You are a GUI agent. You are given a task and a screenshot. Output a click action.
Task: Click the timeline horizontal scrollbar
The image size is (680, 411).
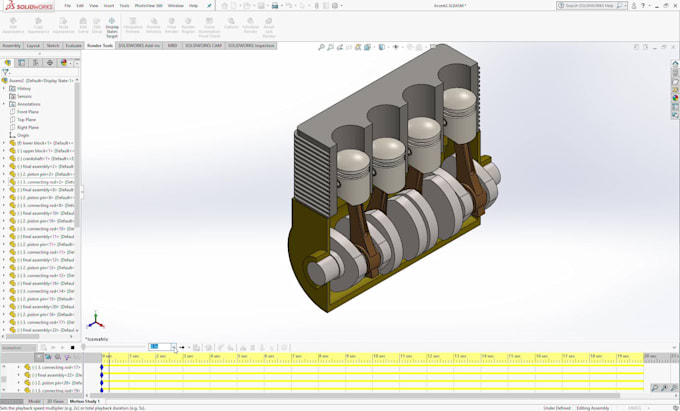tap(355, 395)
